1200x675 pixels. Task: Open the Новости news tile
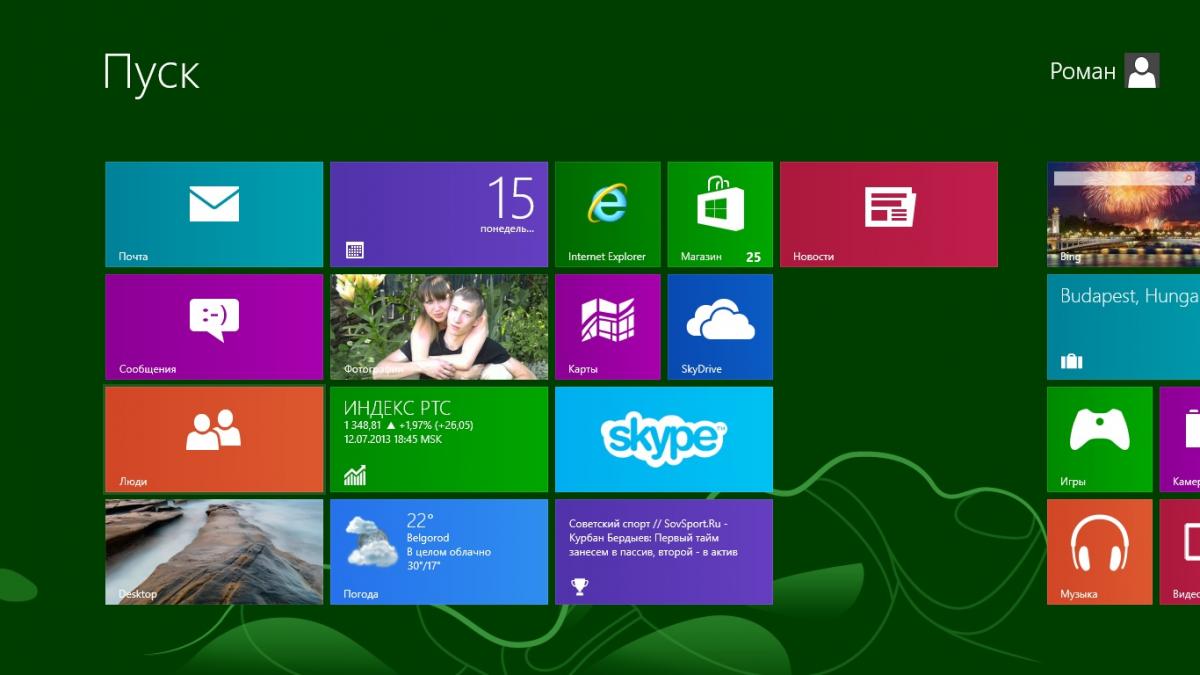[x=889, y=214]
